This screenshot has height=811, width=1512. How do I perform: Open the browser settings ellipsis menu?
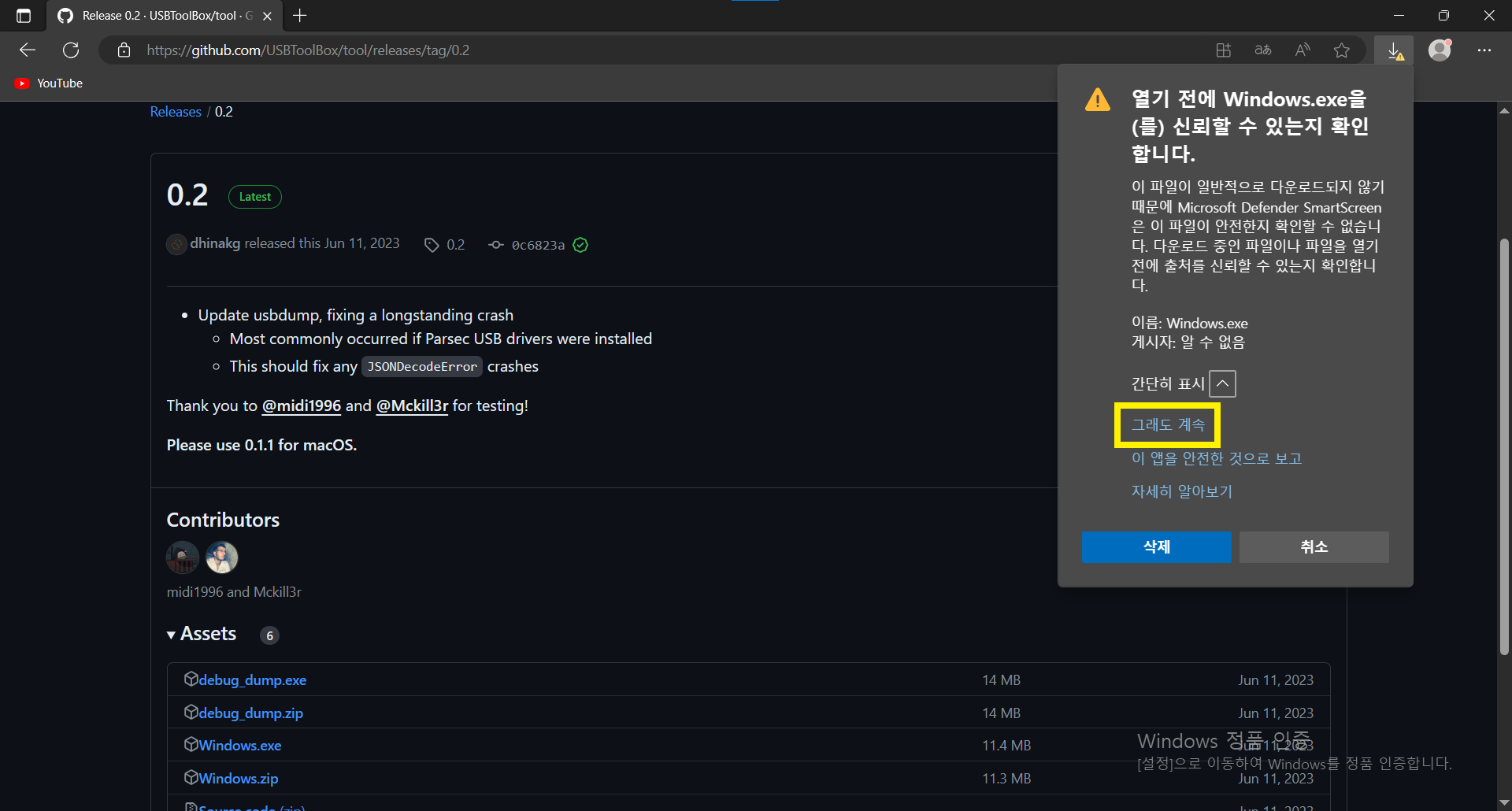click(1484, 50)
